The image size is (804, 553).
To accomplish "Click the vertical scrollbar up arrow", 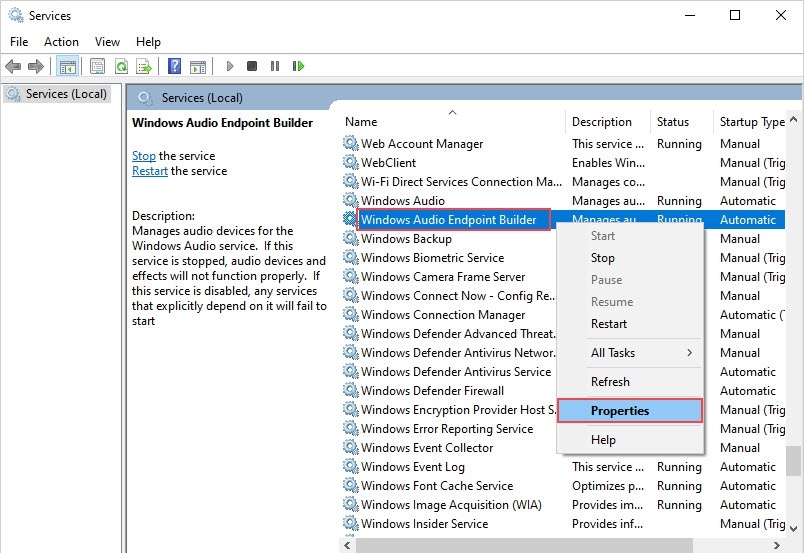I will (794, 119).
